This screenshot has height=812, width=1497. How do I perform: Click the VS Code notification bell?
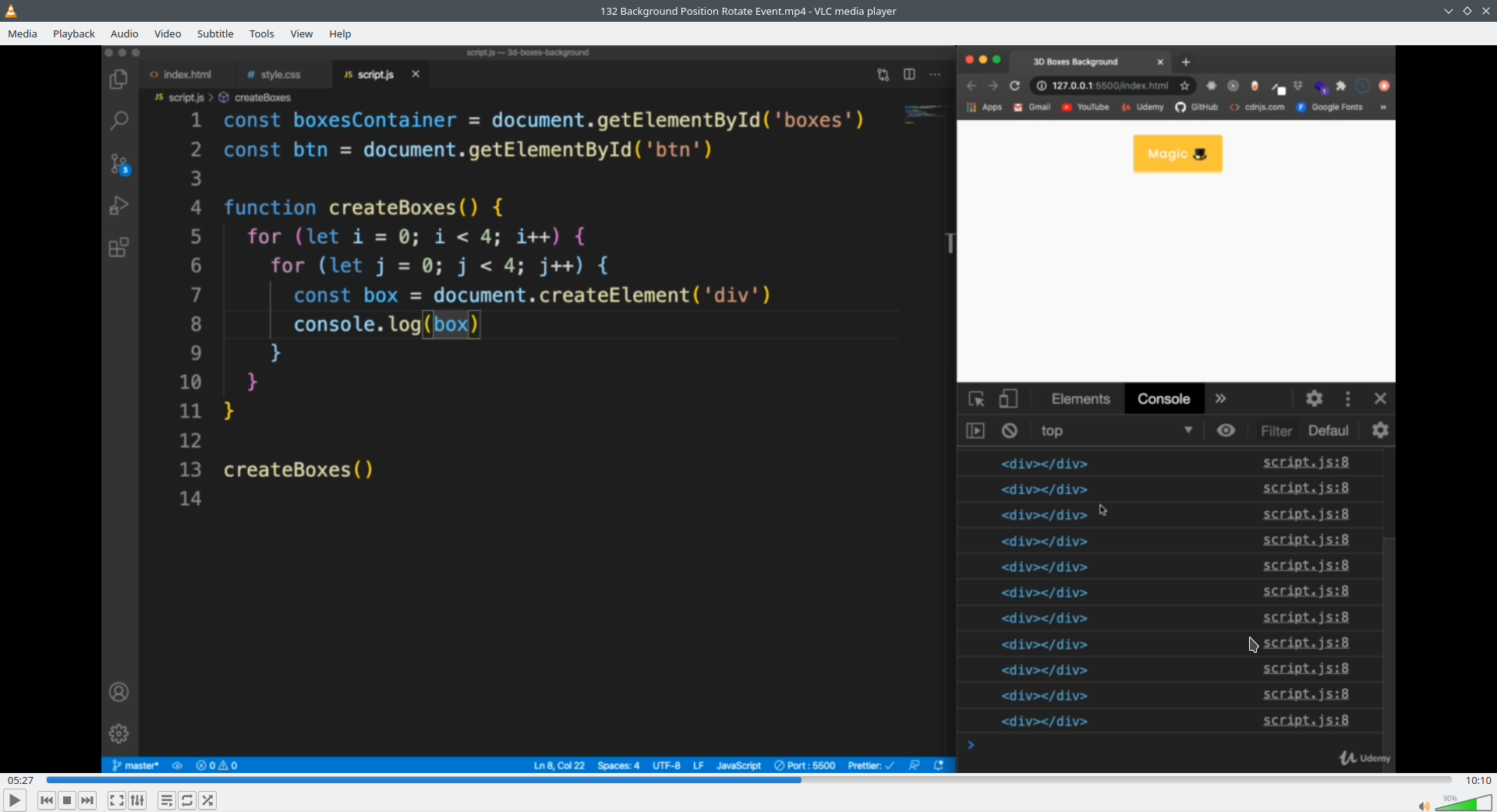tap(939, 765)
